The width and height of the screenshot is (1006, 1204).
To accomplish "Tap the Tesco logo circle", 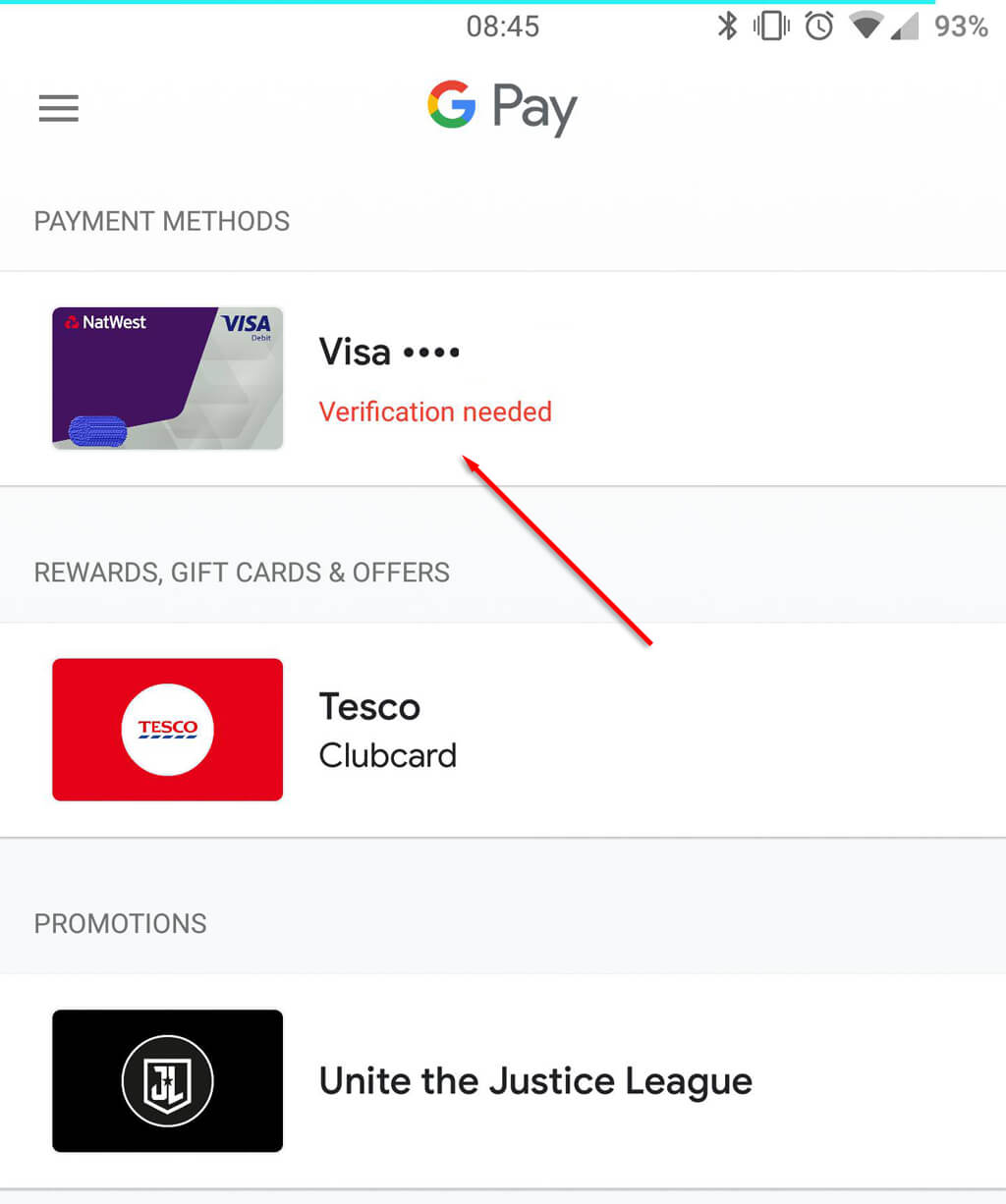I will (167, 730).
